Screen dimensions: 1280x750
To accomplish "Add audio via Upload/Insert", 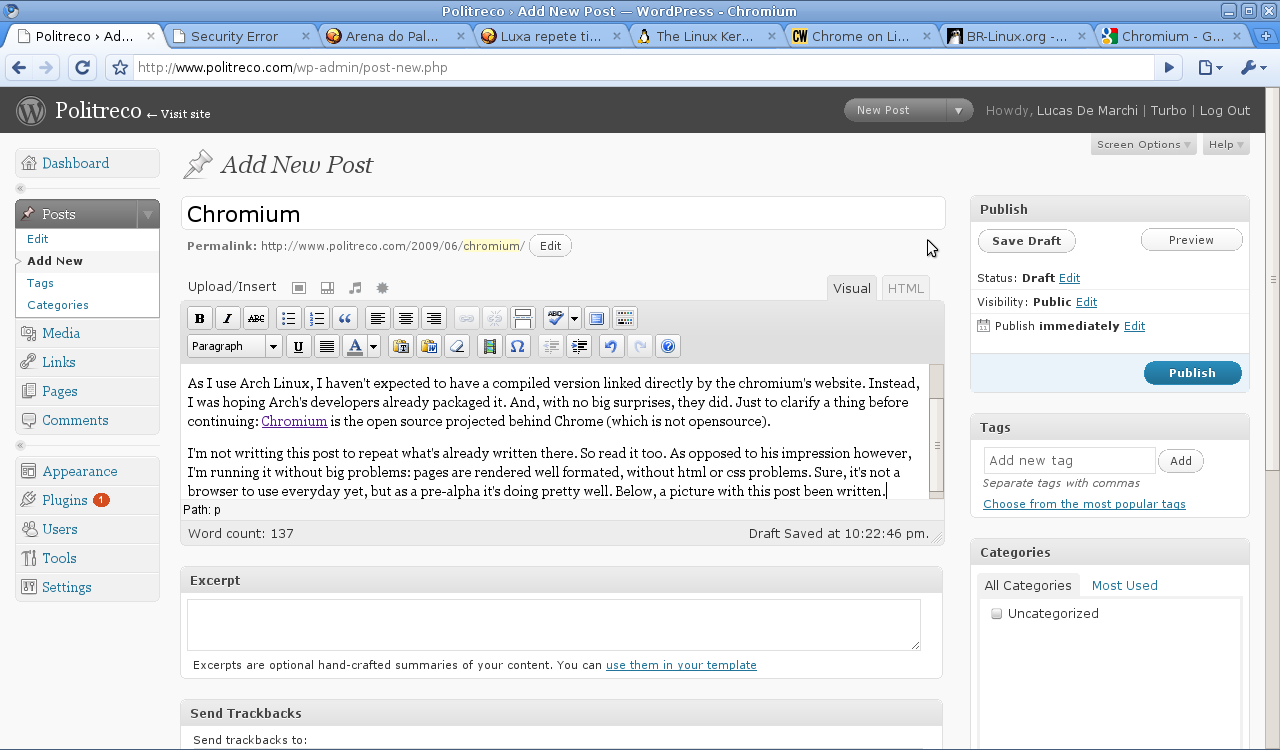I will point(355,288).
